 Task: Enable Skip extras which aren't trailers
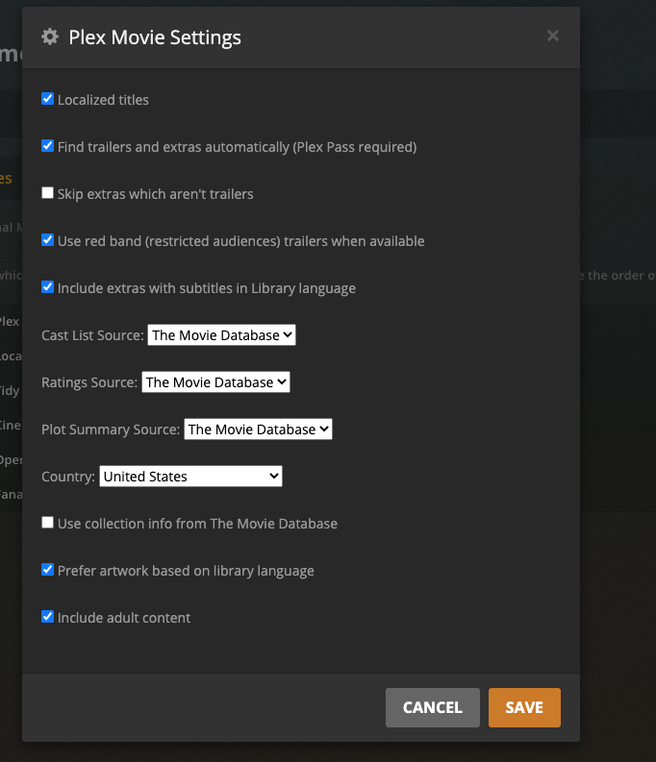pos(48,193)
